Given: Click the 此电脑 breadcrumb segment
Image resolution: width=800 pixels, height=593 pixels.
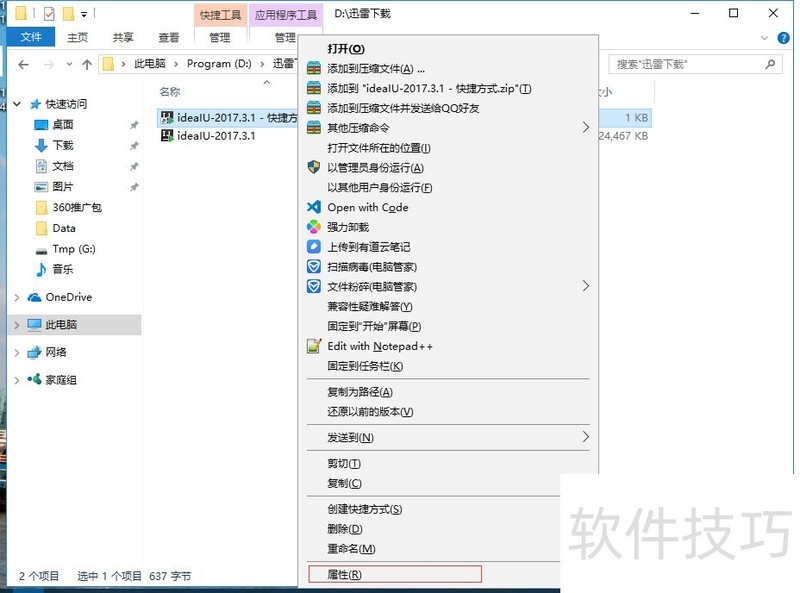Looking at the screenshot, I should (x=149, y=64).
